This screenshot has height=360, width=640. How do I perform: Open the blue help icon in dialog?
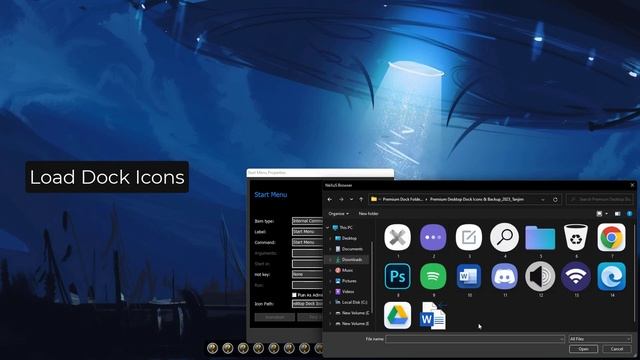pos(629,213)
